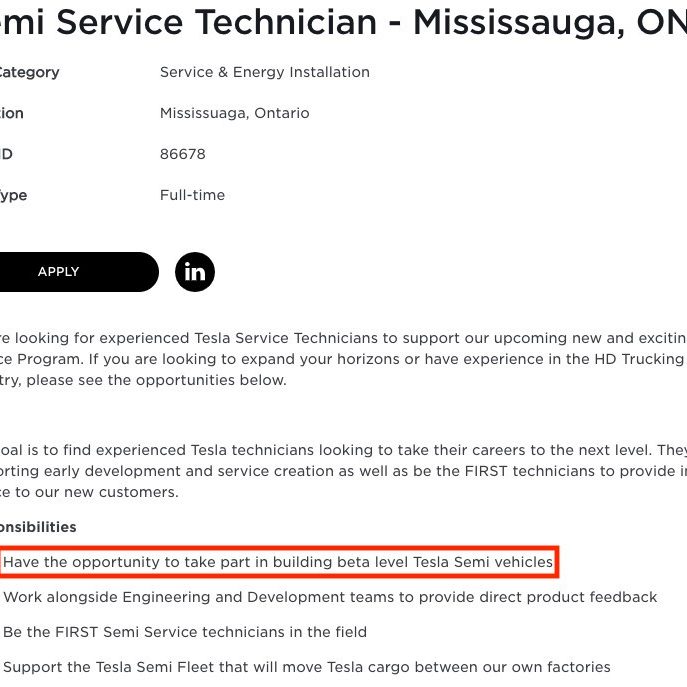Click the FIRST Semi Service technicians bullet
This screenshot has height=687, width=687.
pyautogui.click(x=185, y=632)
